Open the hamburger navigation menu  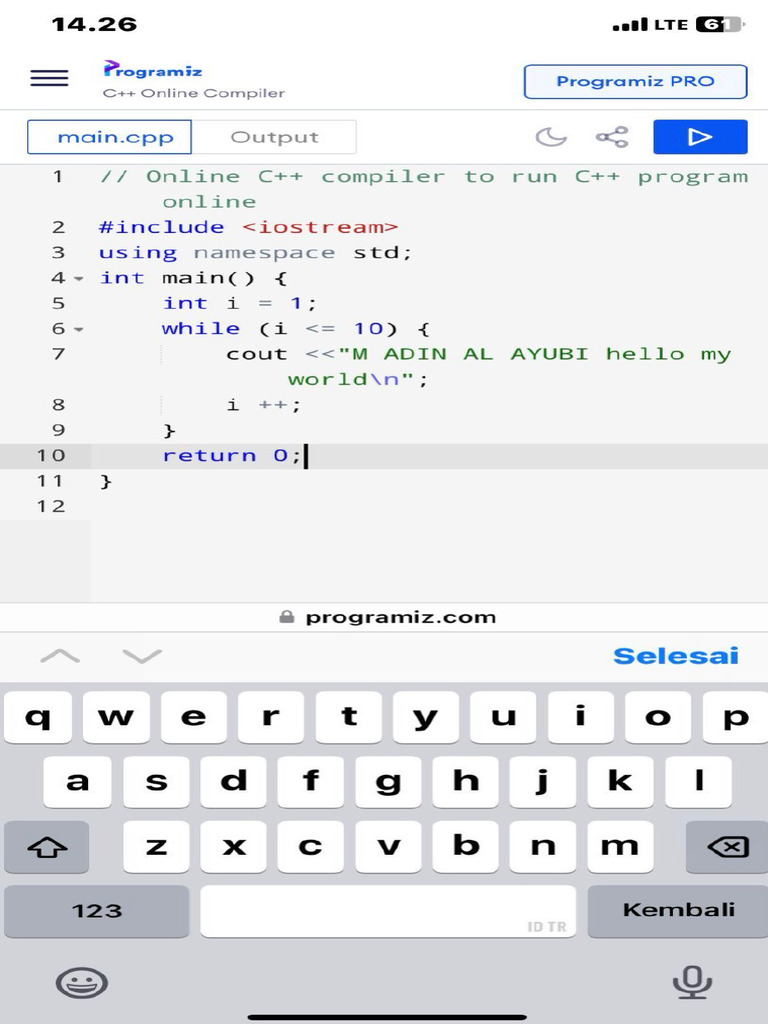[49, 78]
